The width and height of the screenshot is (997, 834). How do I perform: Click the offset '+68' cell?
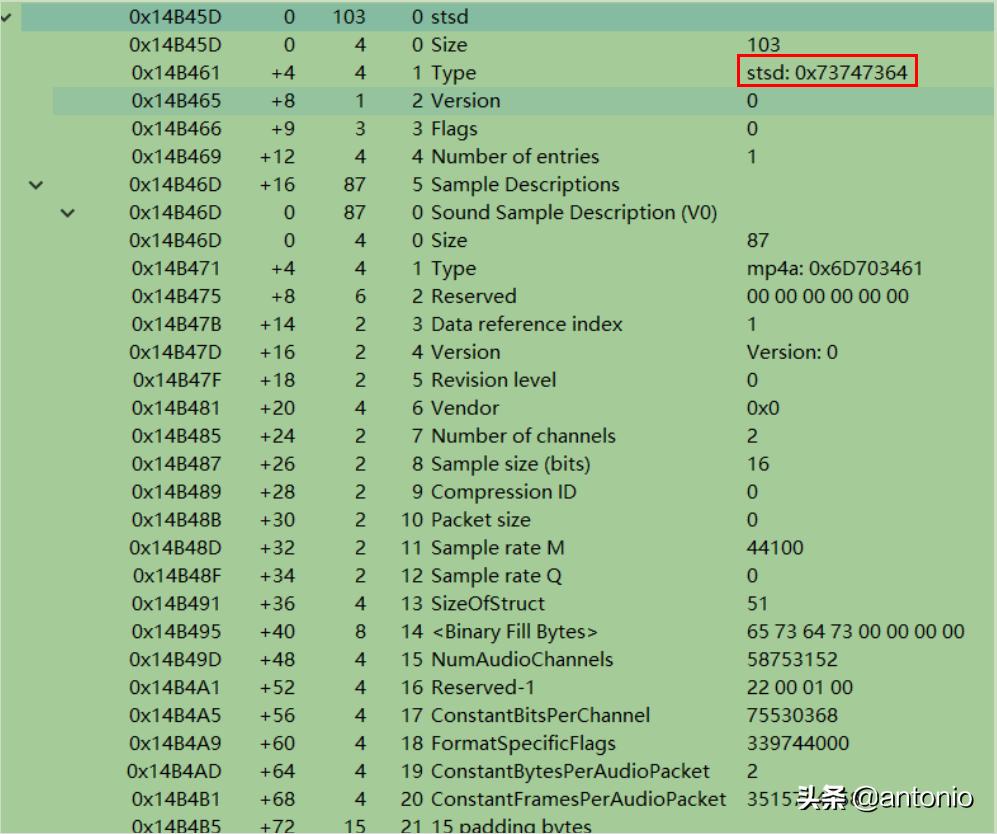click(277, 800)
